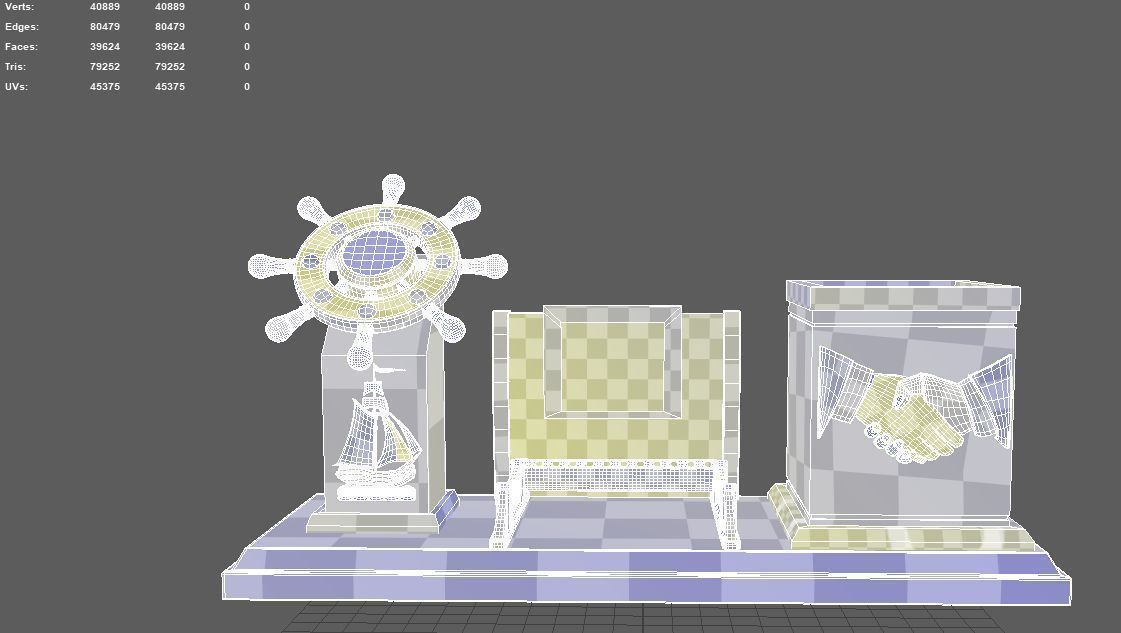
Task: Click the top rim of the pen holder box
Action: (904, 295)
